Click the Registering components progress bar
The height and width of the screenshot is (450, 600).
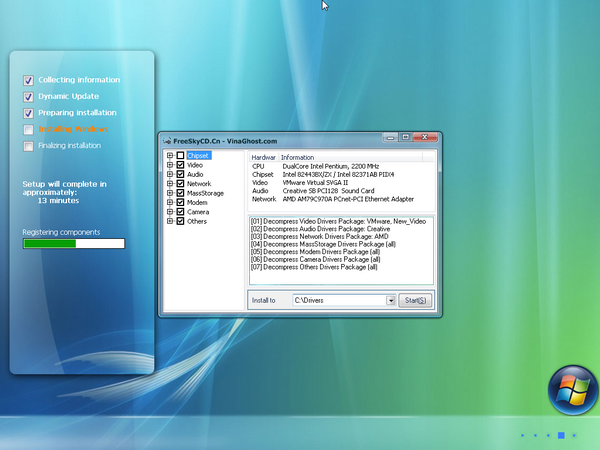tap(74, 243)
